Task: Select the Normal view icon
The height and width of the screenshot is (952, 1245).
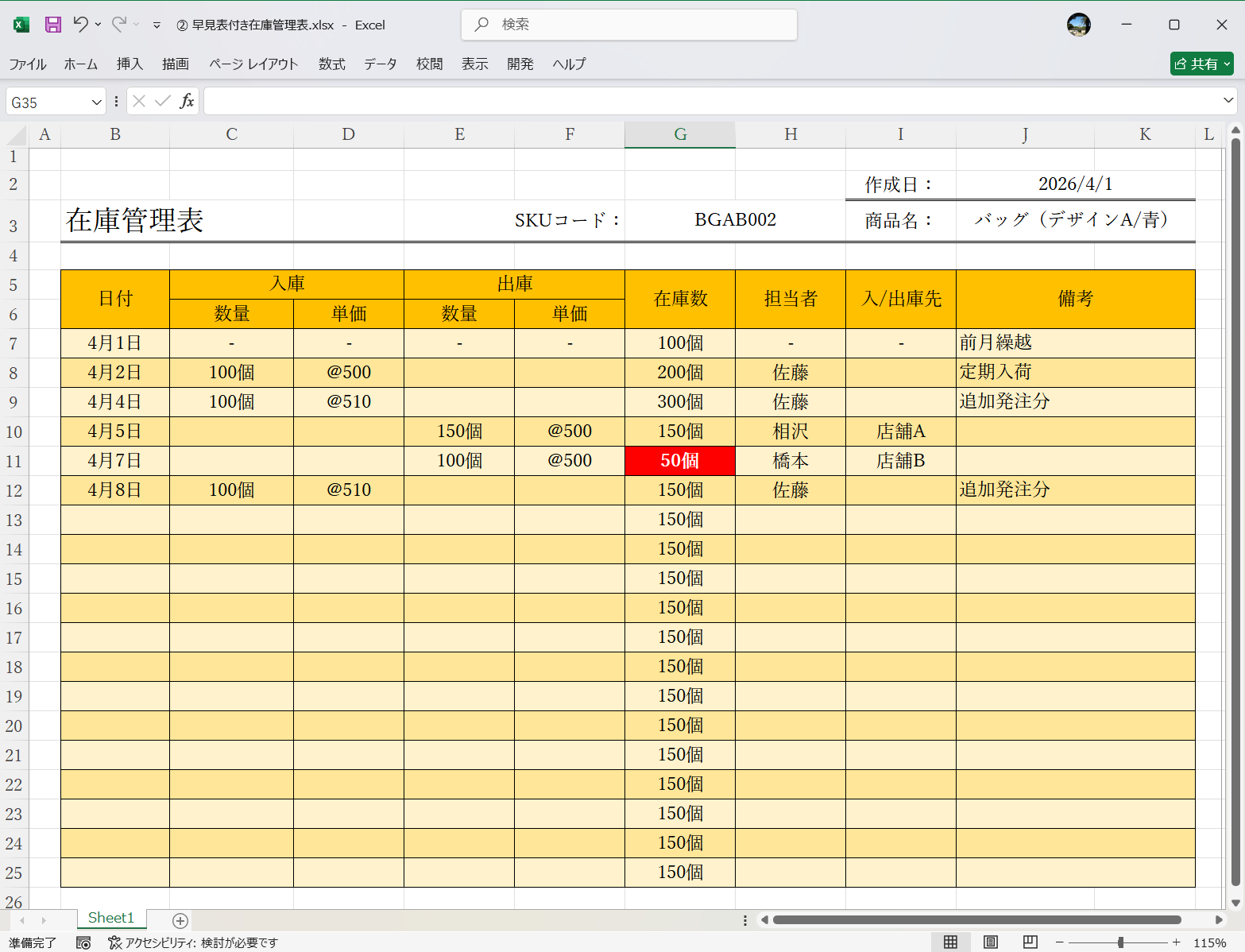Action: [950, 942]
